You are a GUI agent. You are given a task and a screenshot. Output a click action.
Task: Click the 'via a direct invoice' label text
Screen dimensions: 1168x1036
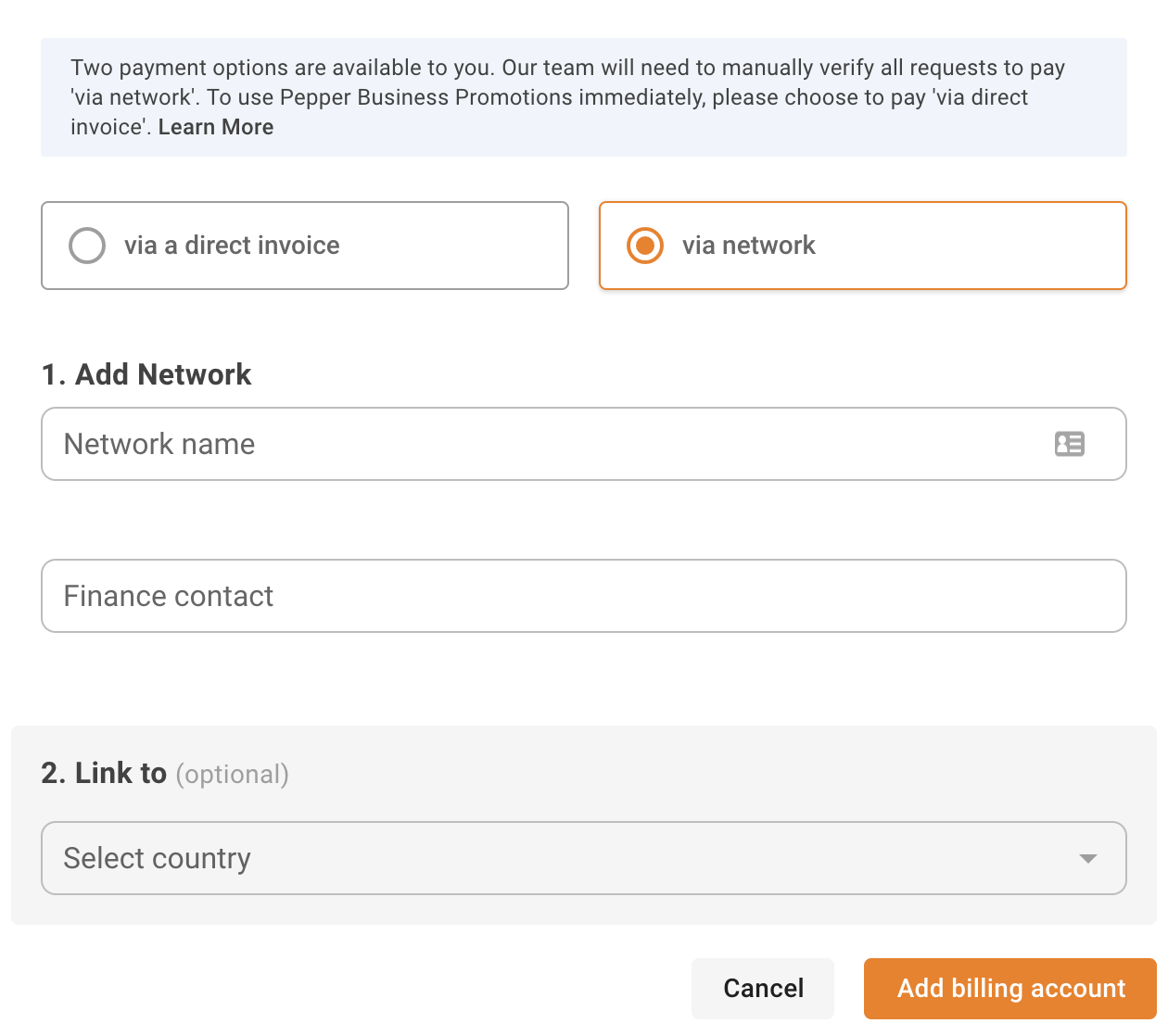(x=232, y=246)
